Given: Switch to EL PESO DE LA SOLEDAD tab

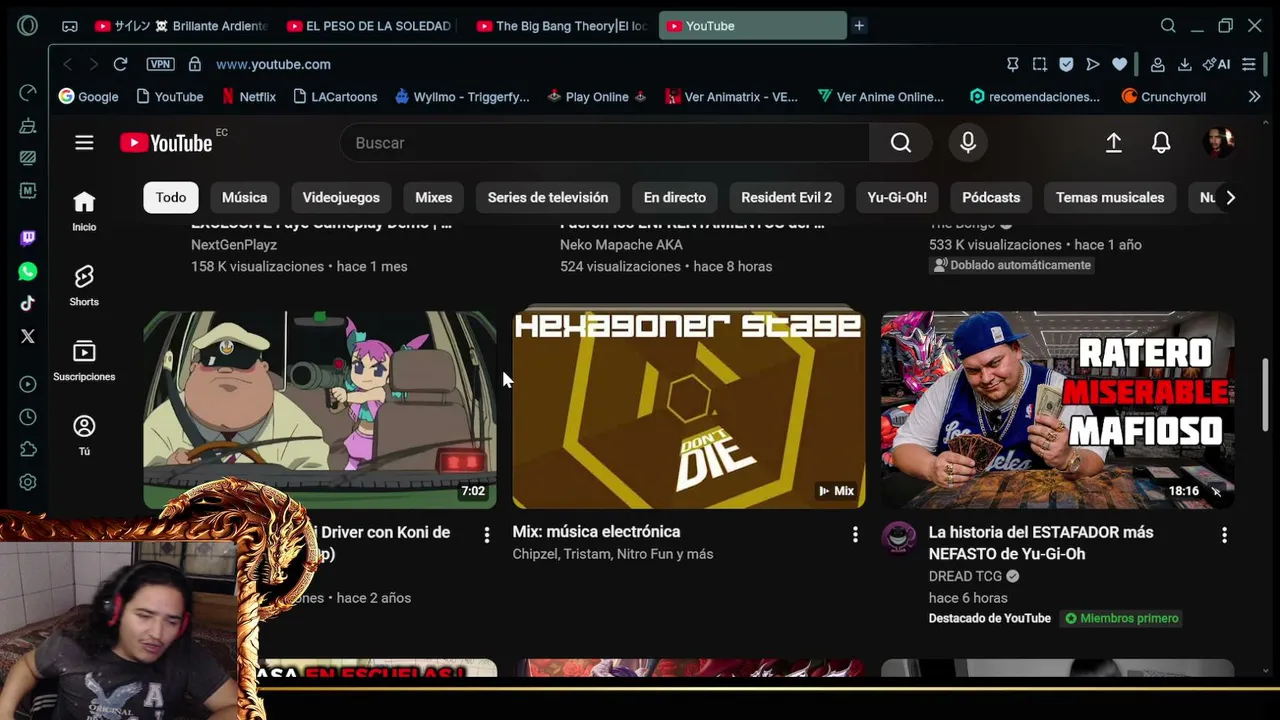Looking at the screenshot, I should [x=368, y=26].
